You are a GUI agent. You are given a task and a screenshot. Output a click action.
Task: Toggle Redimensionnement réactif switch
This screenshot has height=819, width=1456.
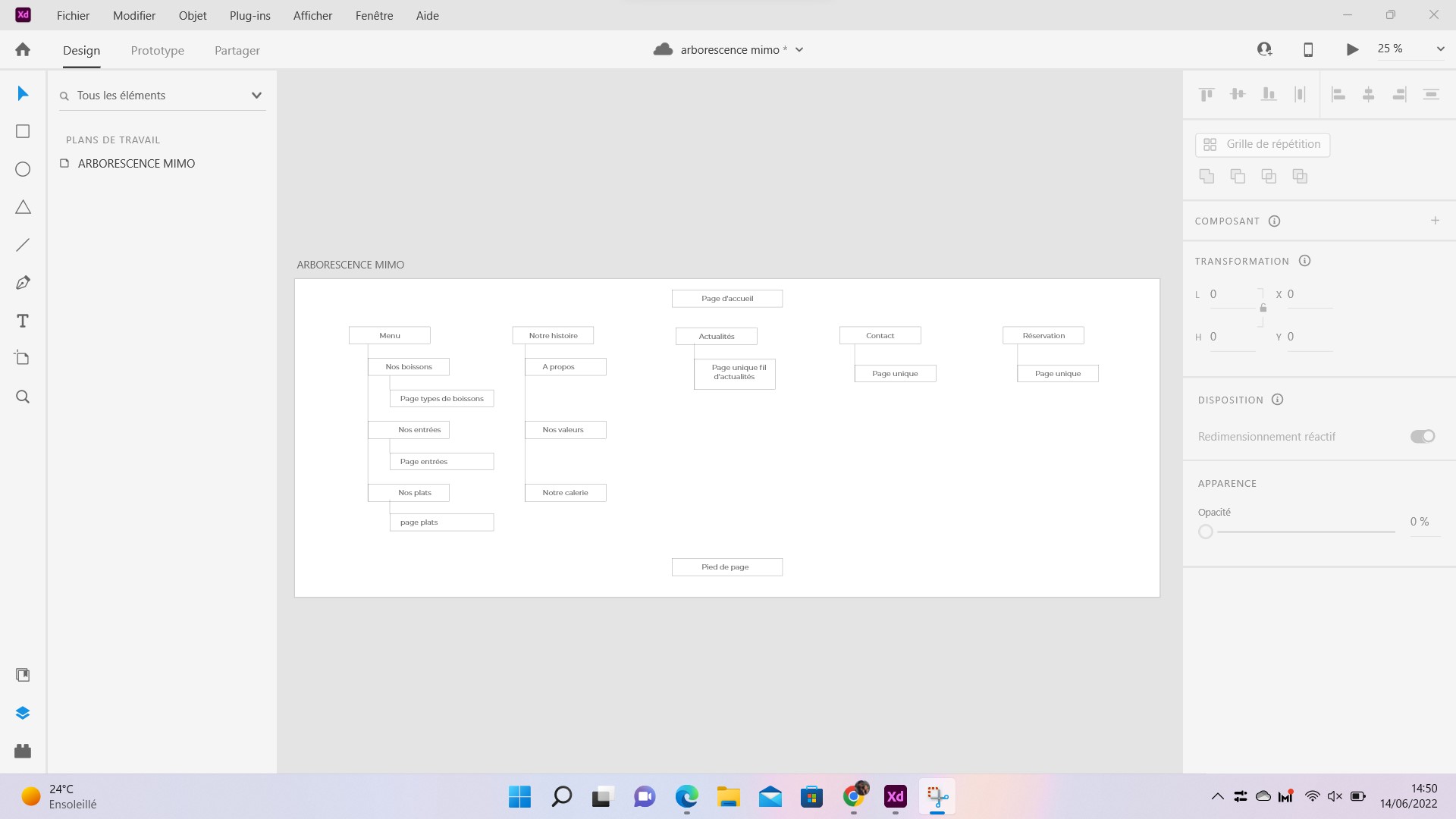(x=1422, y=436)
